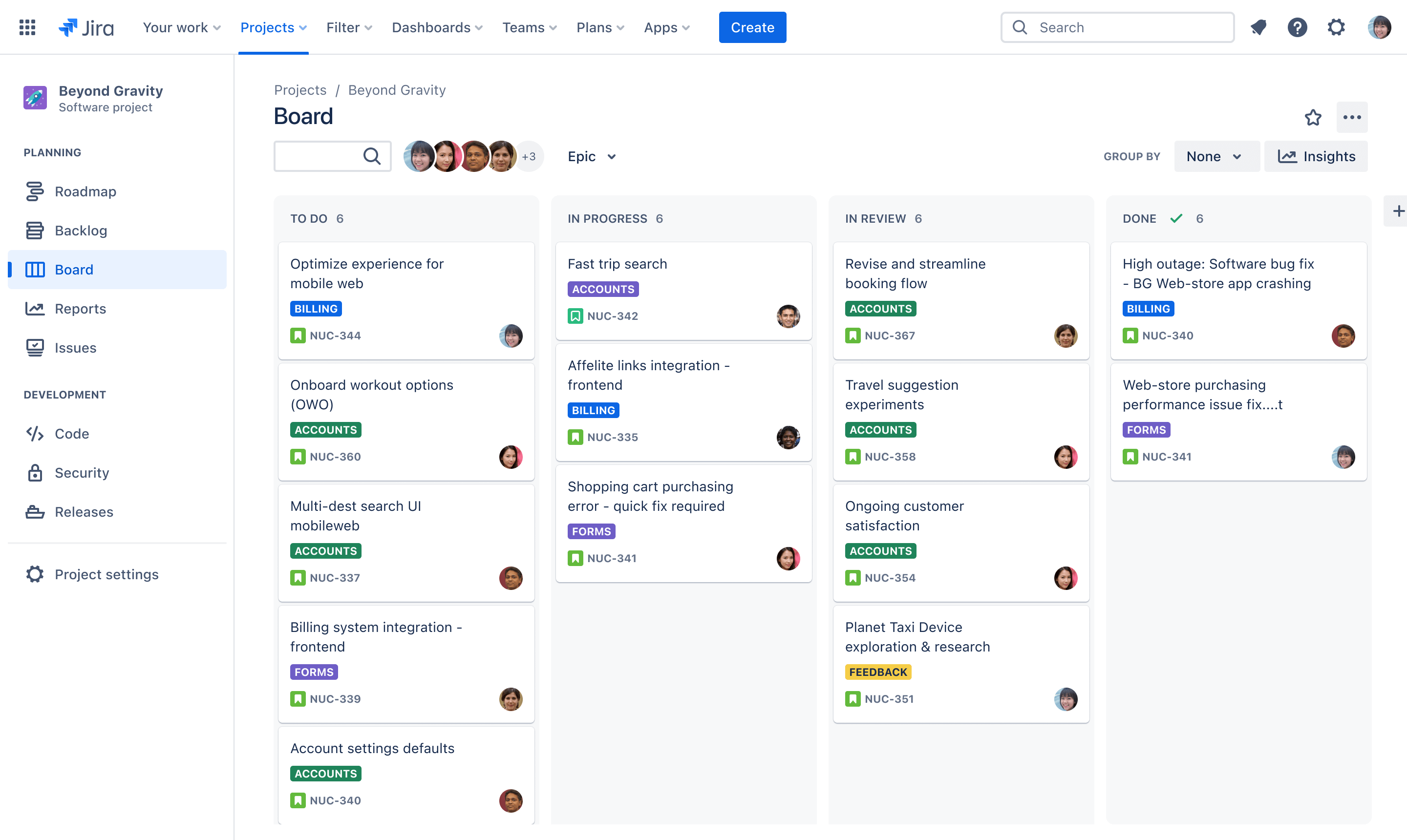Toggle the board star/favorite icon
The width and height of the screenshot is (1407, 840).
[x=1313, y=117]
